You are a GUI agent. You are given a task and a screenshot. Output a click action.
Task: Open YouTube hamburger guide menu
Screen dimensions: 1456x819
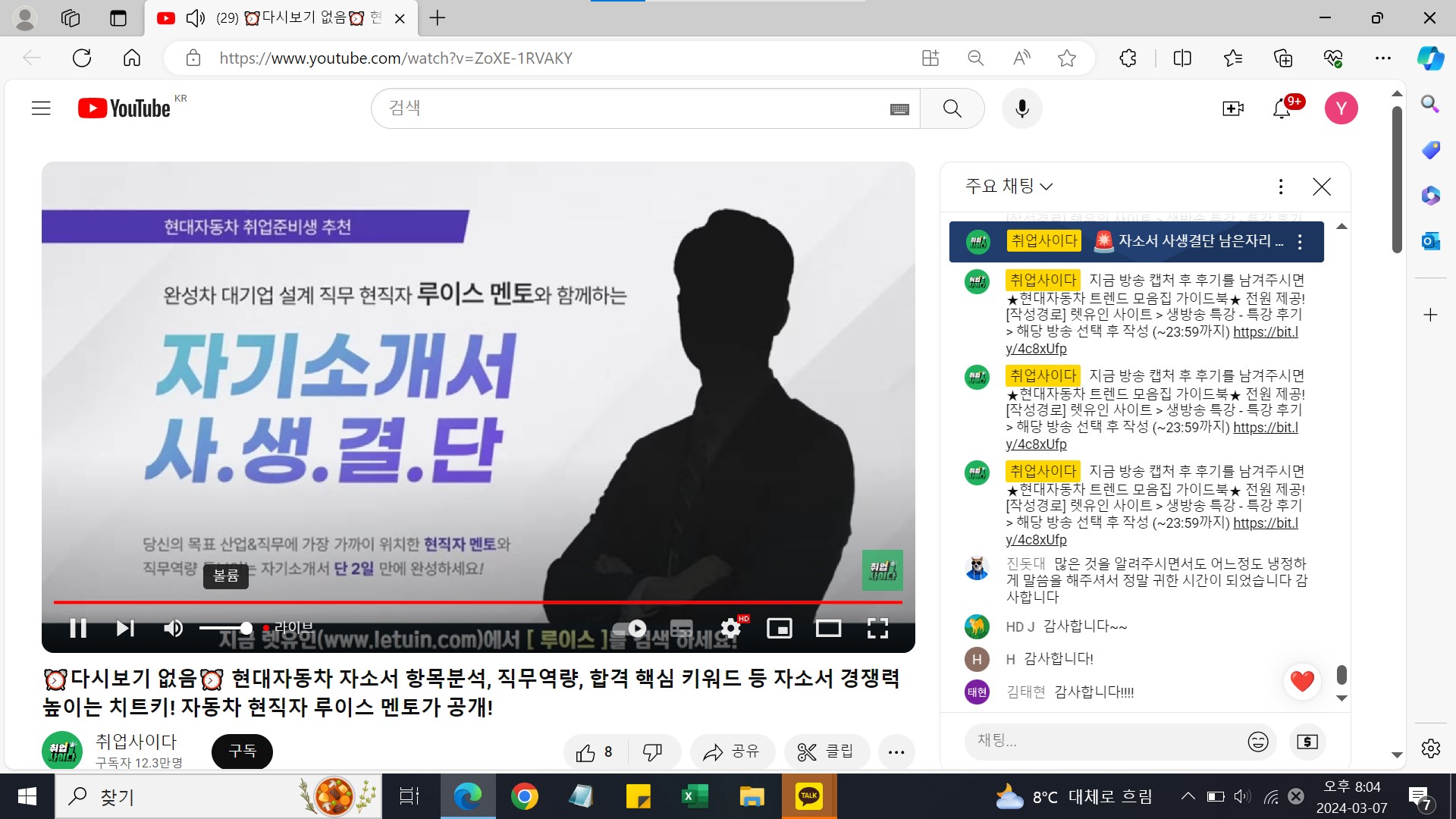(x=41, y=108)
